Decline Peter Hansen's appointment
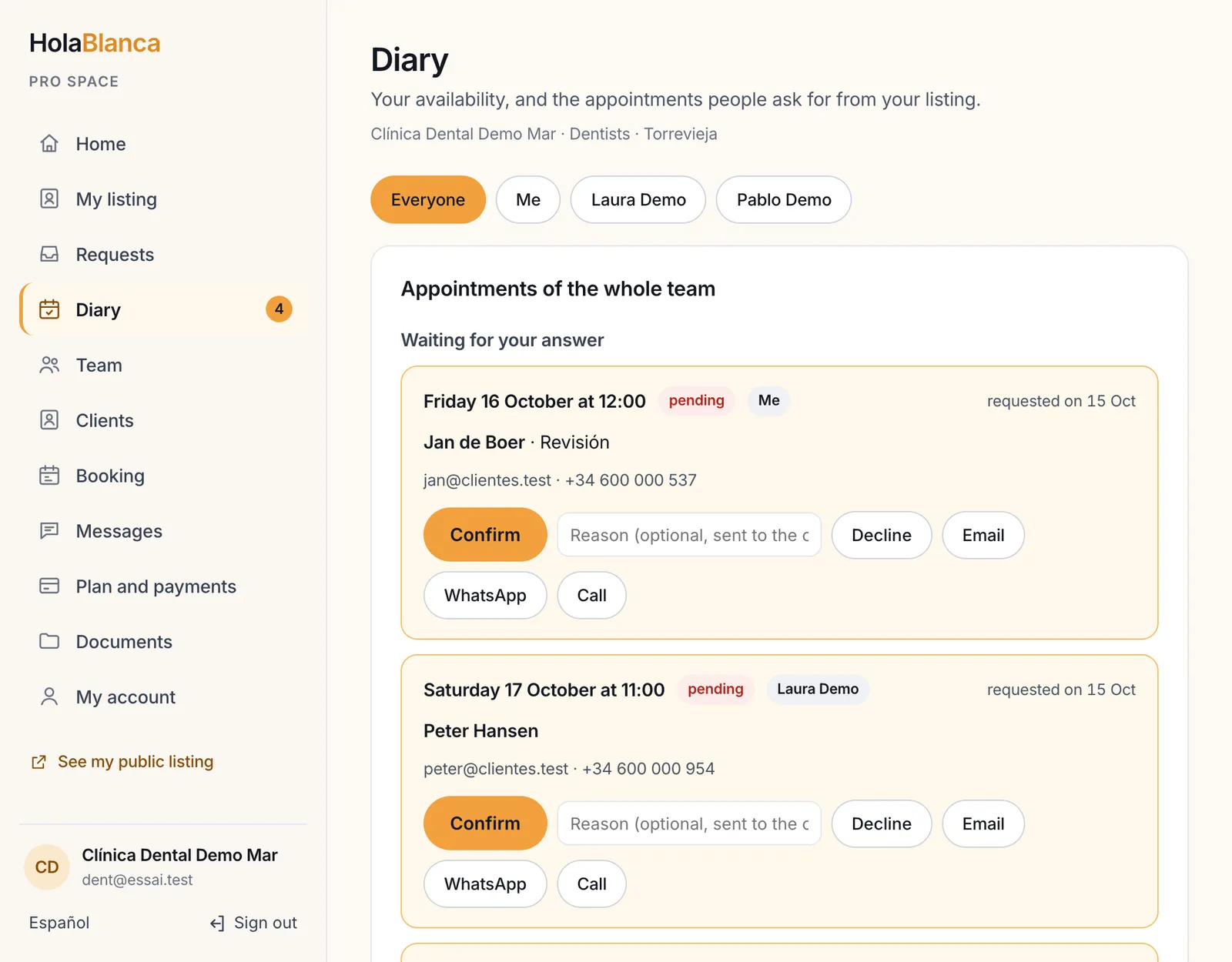The width and height of the screenshot is (1232, 962). pyautogui.click(x=882, y=823)
